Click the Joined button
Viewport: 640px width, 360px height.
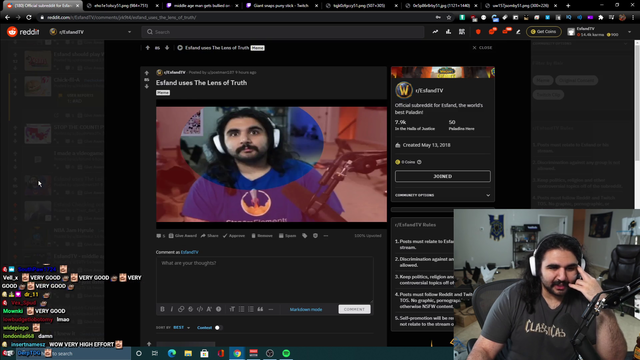coord(443,176)
